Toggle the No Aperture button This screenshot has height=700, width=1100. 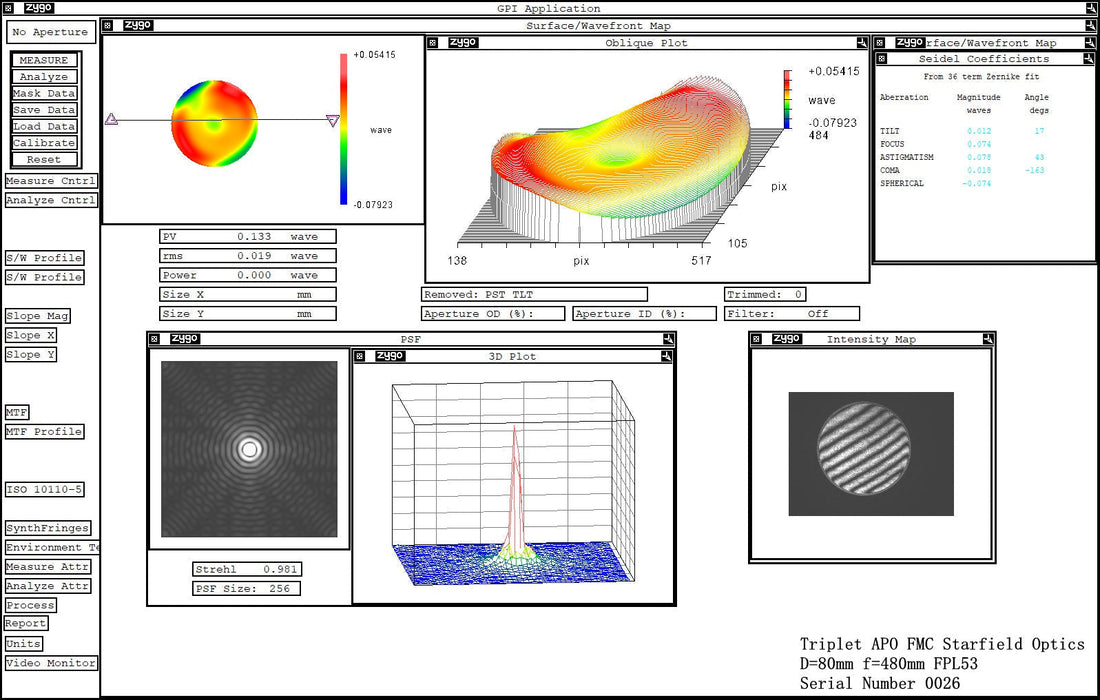pyautogui.click(x=51, y=32)
